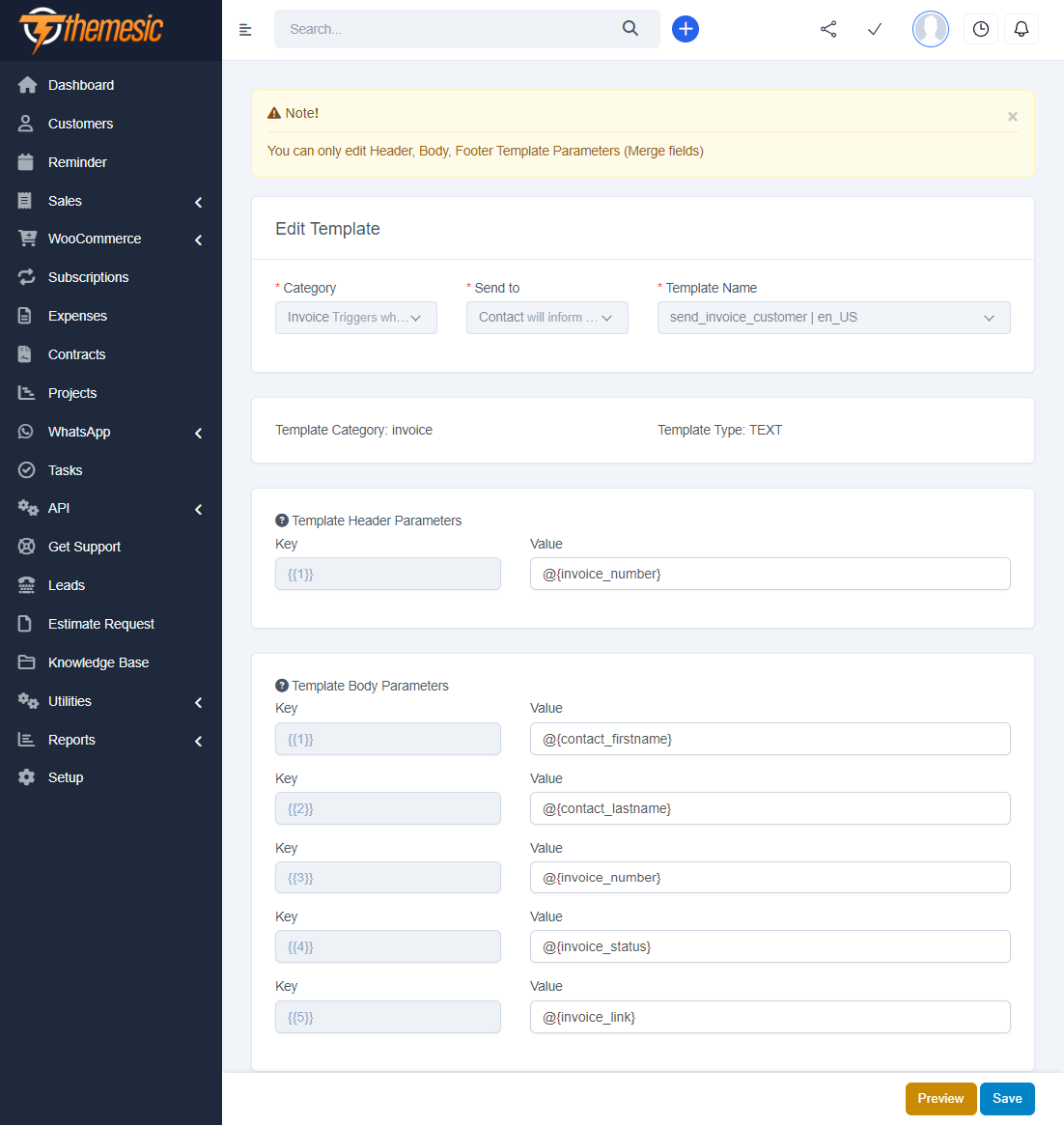
Task: Open the notifications bell
Action: point(1022,29)
